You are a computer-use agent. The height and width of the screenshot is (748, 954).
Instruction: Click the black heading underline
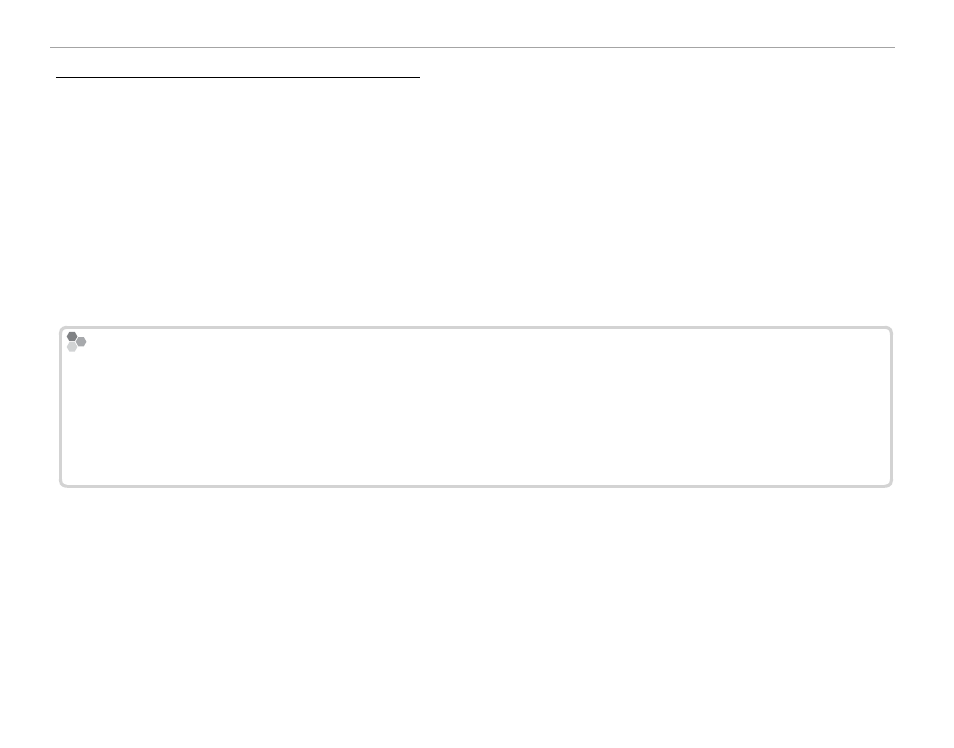click(x=238, y=77)
